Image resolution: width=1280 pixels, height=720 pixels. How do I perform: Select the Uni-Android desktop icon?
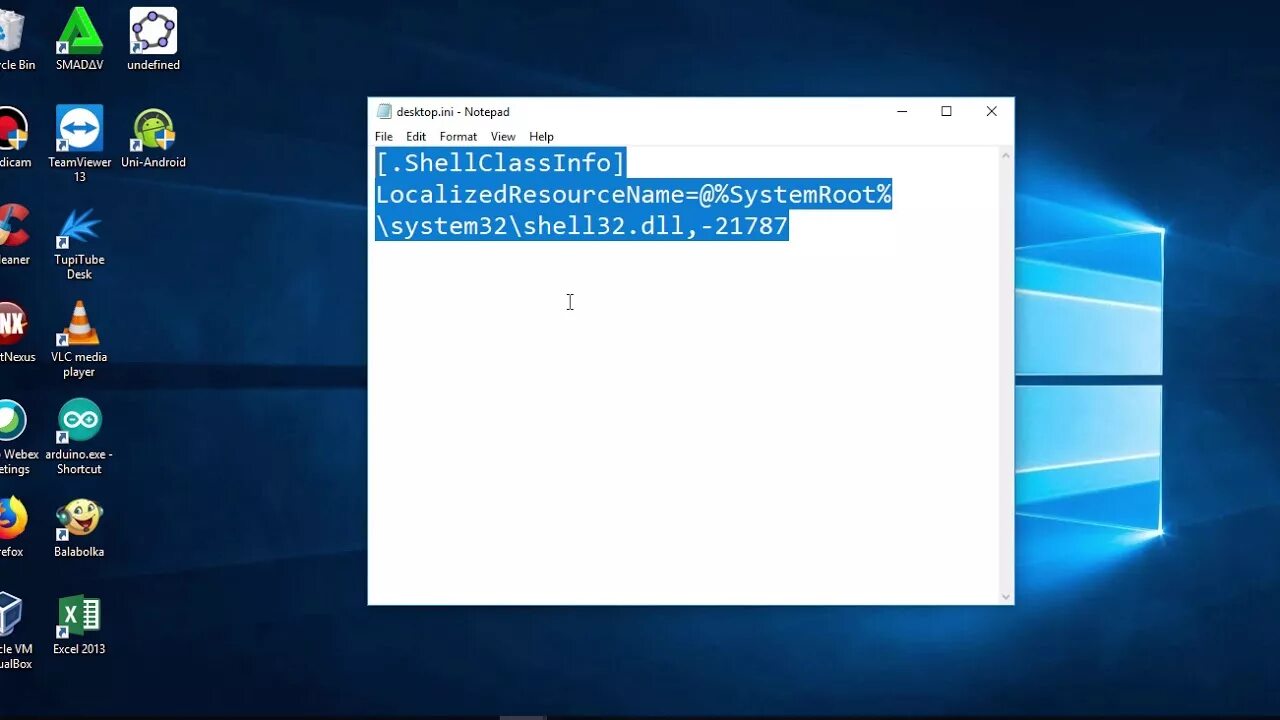pyautogui.click(x=153, y=137)
